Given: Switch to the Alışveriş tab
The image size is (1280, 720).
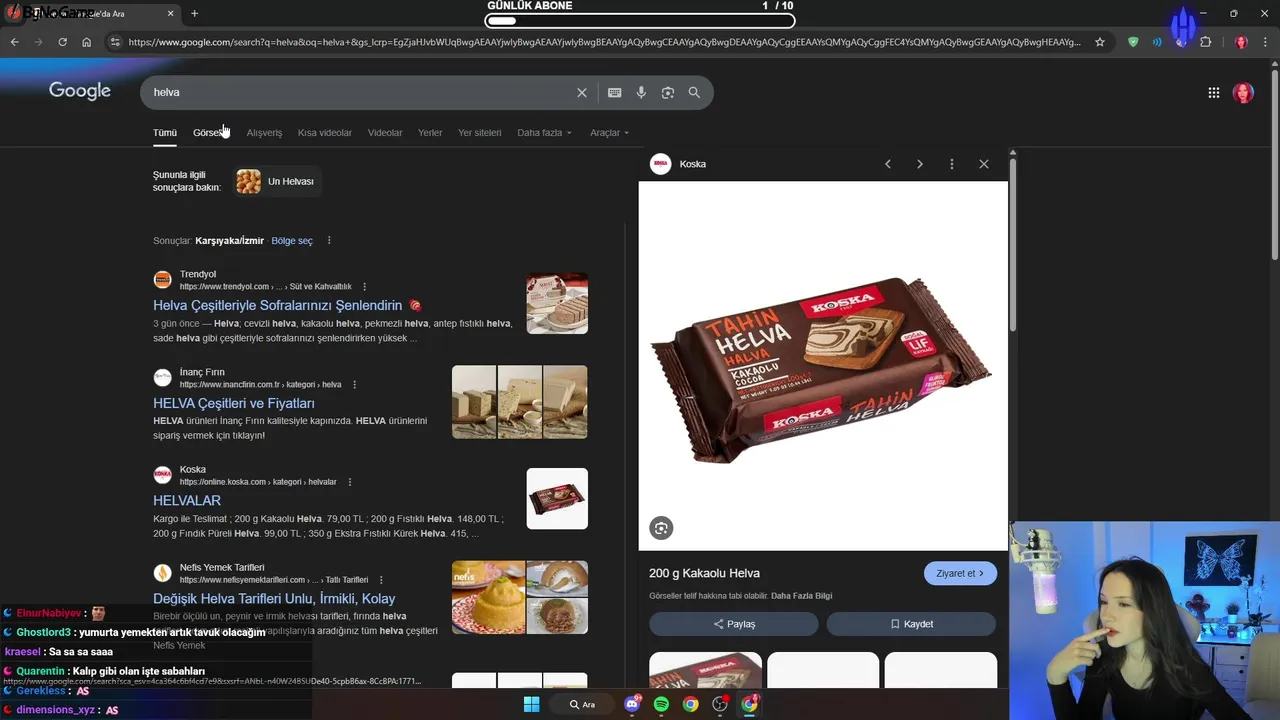Looking at the screenshot, I should [264, 133].
